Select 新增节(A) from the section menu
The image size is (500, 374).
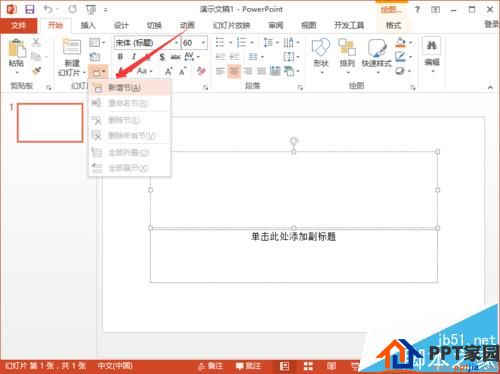(130, 88)
